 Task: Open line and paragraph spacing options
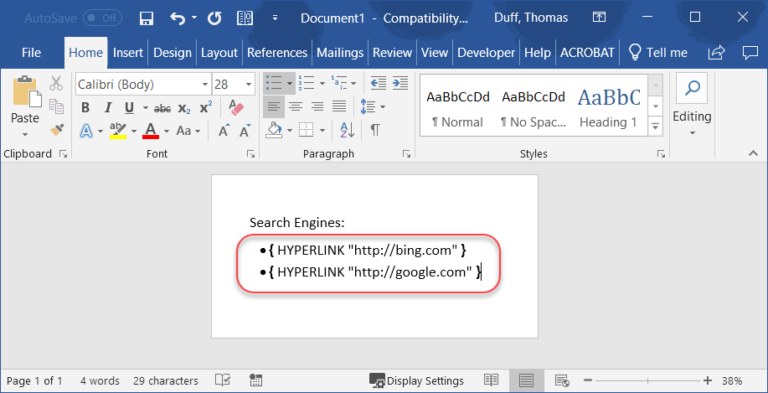[368, 106]
